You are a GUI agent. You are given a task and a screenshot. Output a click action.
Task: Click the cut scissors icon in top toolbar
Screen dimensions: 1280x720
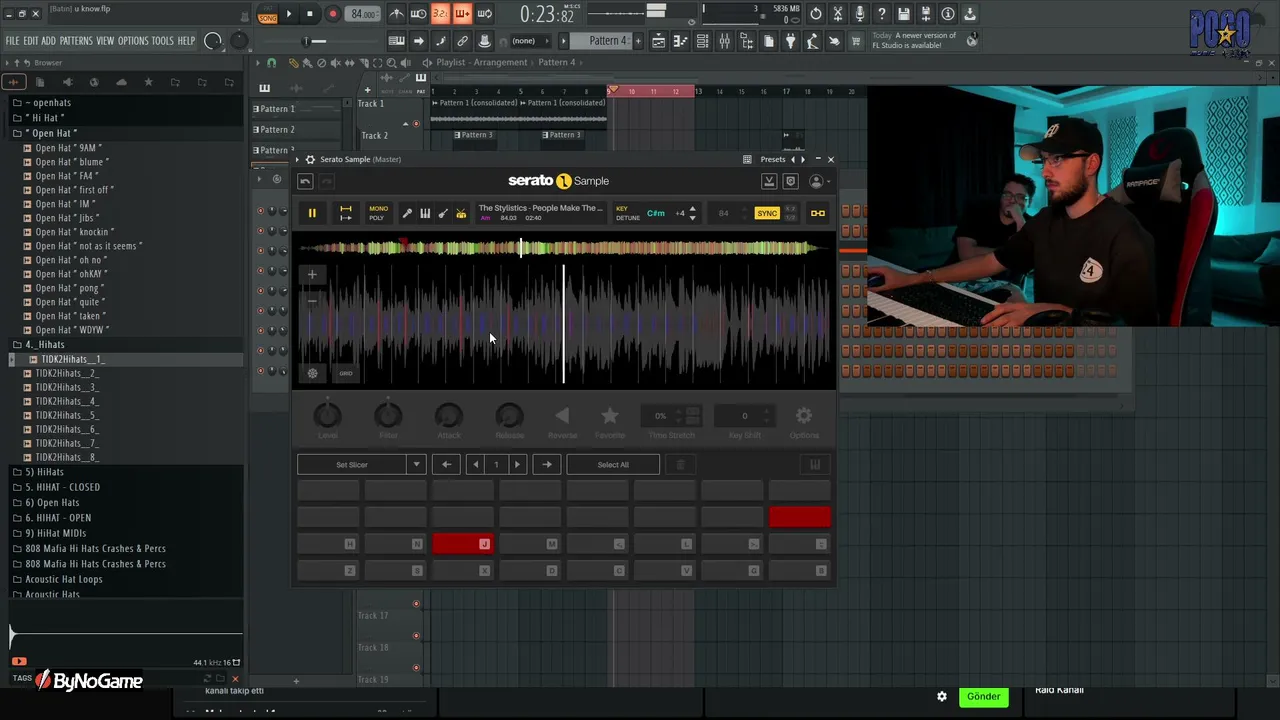pyautogui.click(x=838, y=14)
